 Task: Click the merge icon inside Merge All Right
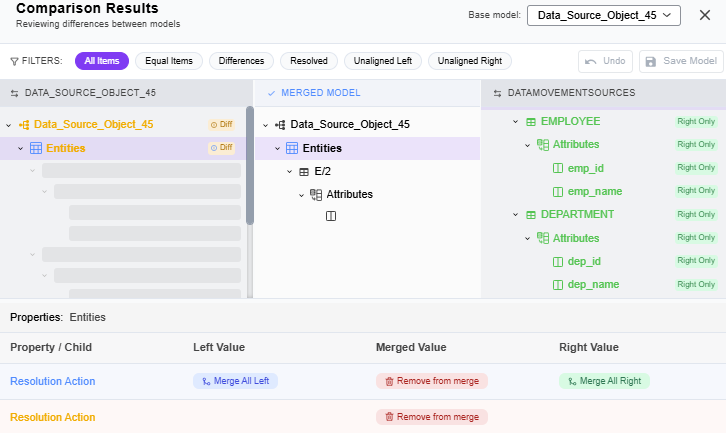tap(572, 382)
